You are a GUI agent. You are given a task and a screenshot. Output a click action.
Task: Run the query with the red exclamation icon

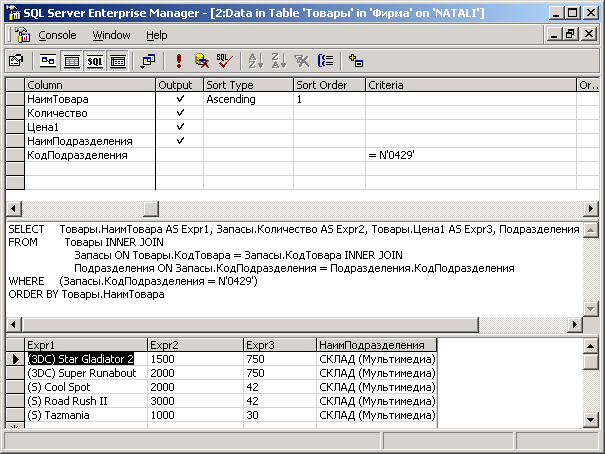179,61
